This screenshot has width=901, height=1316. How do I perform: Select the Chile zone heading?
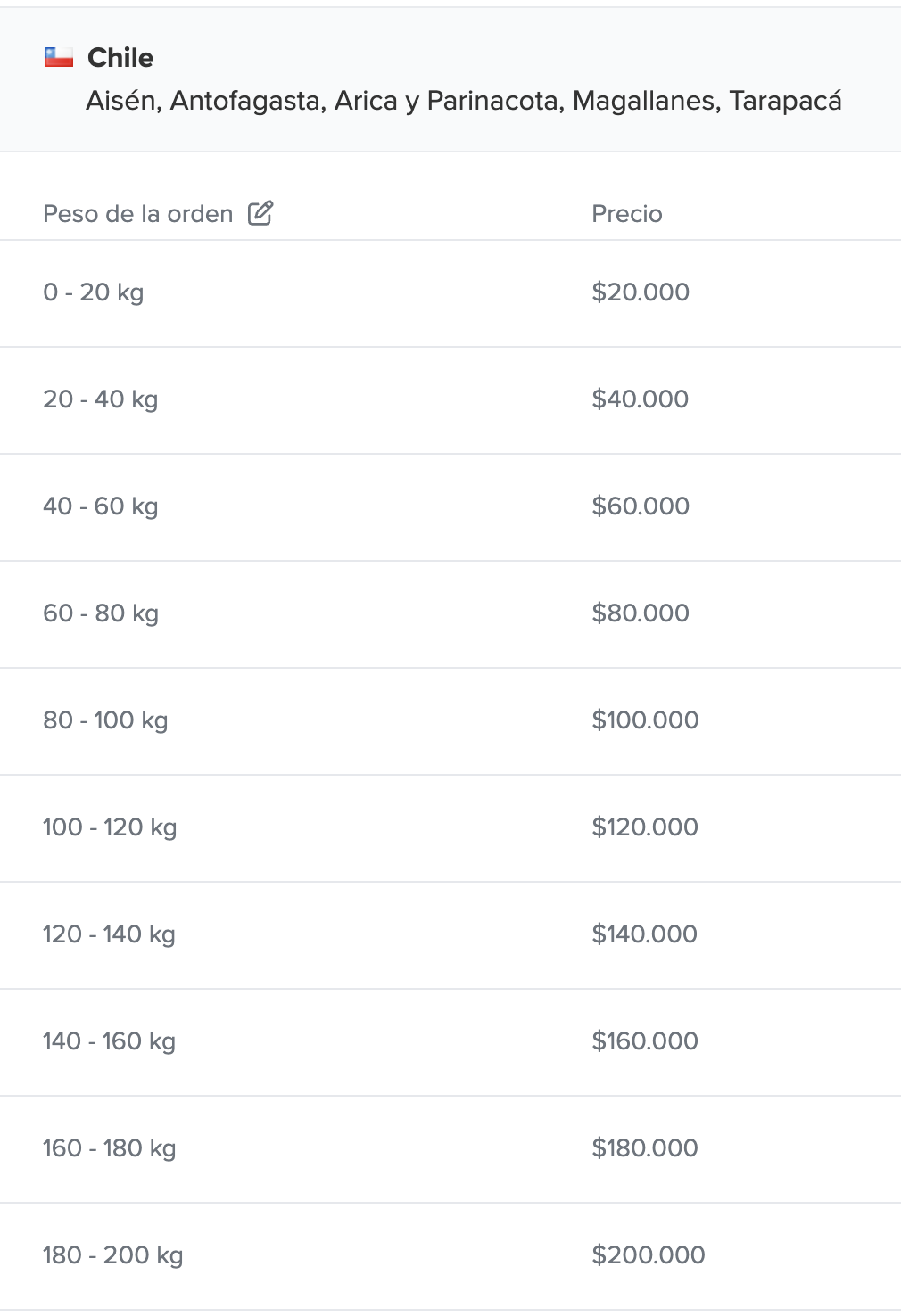(120, 58)
